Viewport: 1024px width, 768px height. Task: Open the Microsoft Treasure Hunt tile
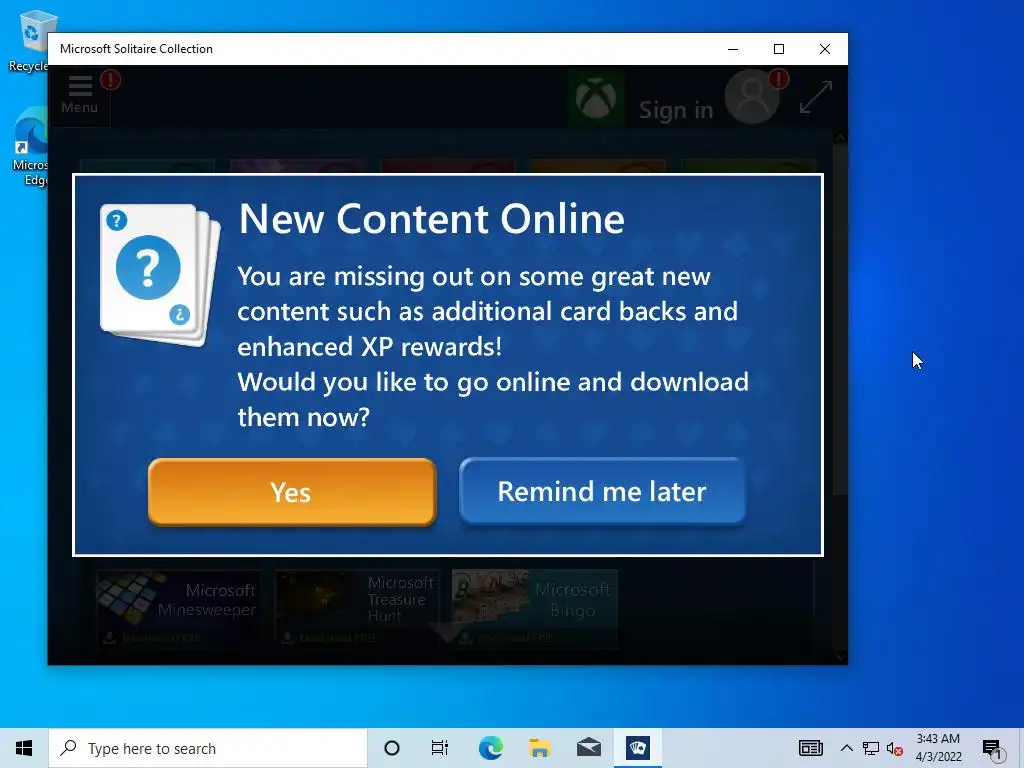point(356,609)
